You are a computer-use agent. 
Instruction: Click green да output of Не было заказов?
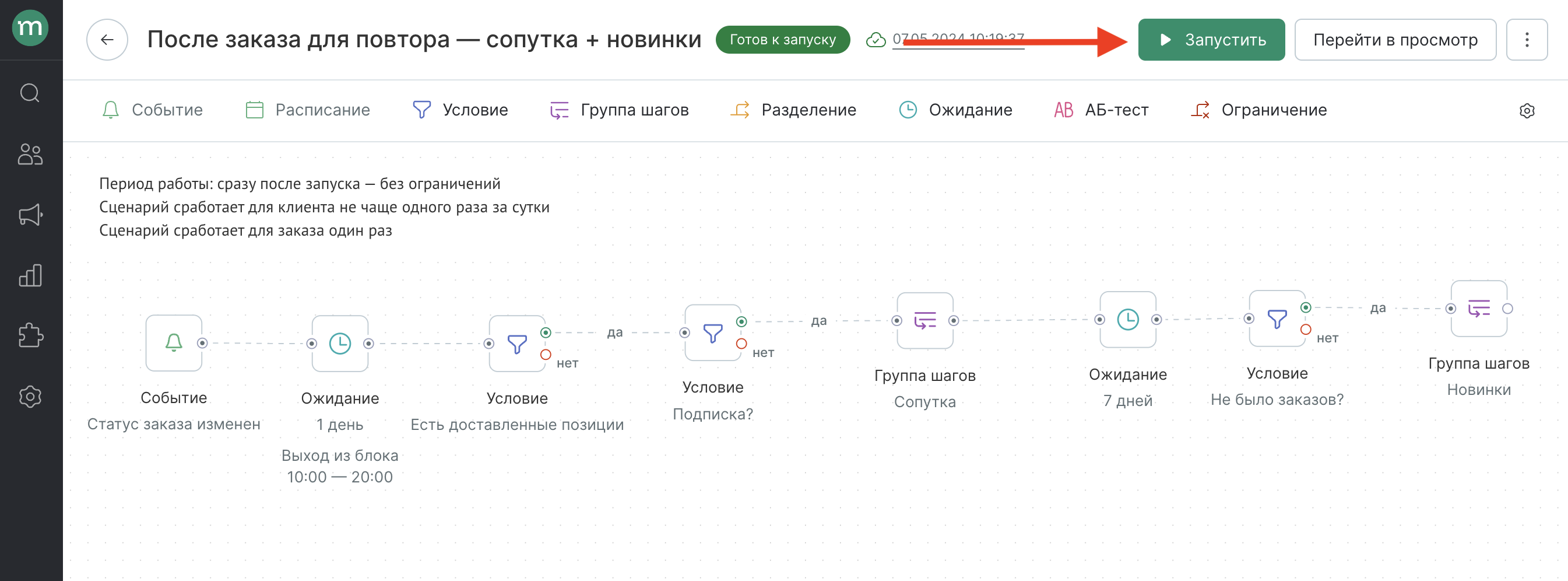pos(1305,307)
